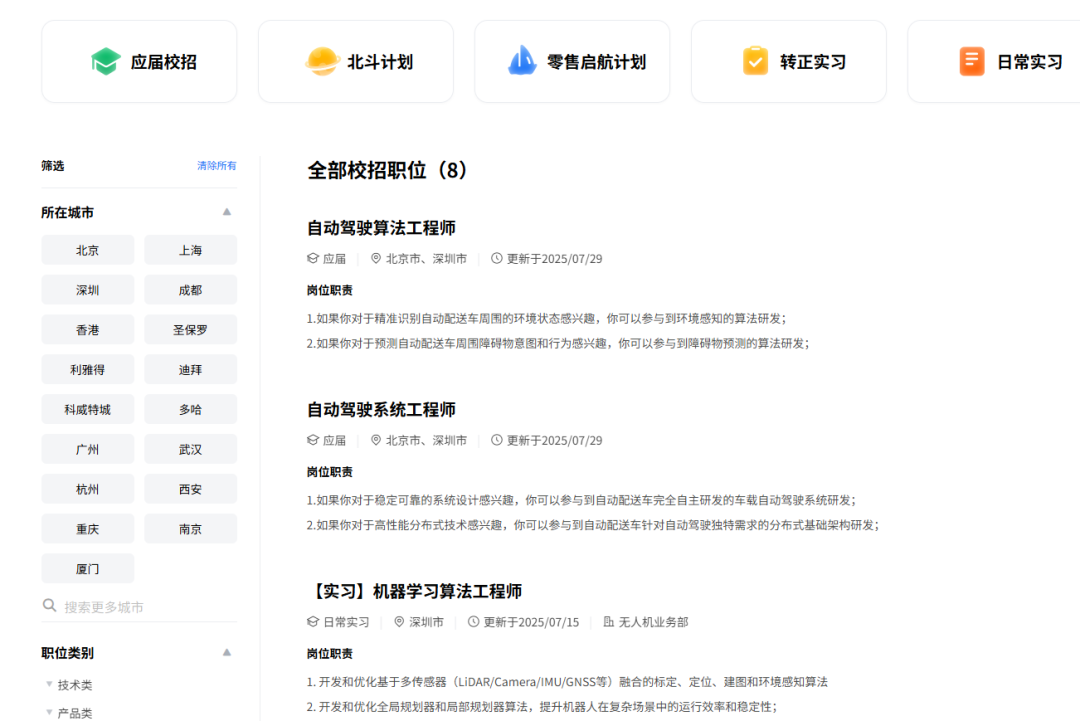Open the 转正实习 recruitment tab

[788, 62]
